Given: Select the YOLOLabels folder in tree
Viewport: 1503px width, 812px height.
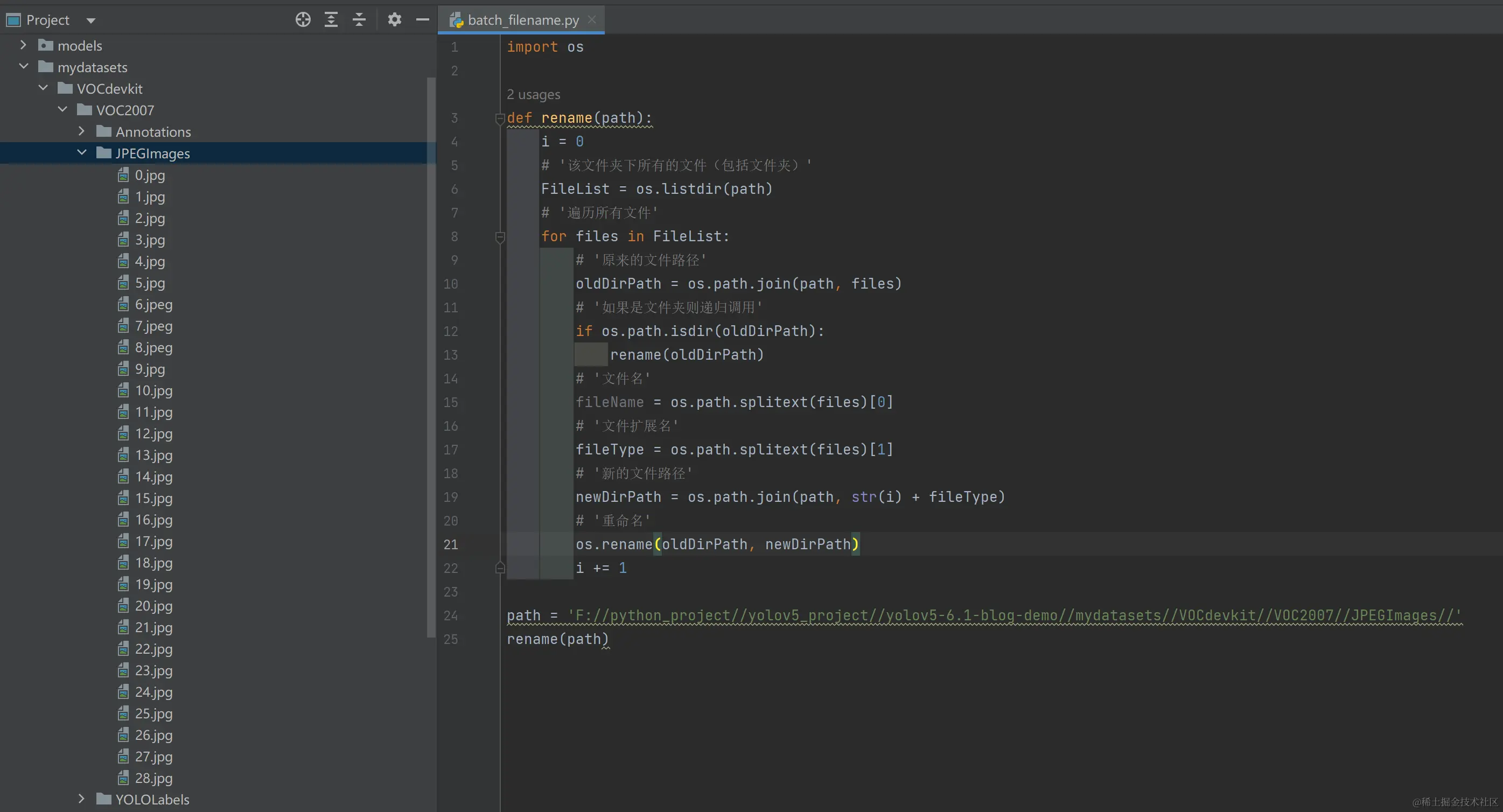Looking at the screenshot, I should click(x=152, y=799).
